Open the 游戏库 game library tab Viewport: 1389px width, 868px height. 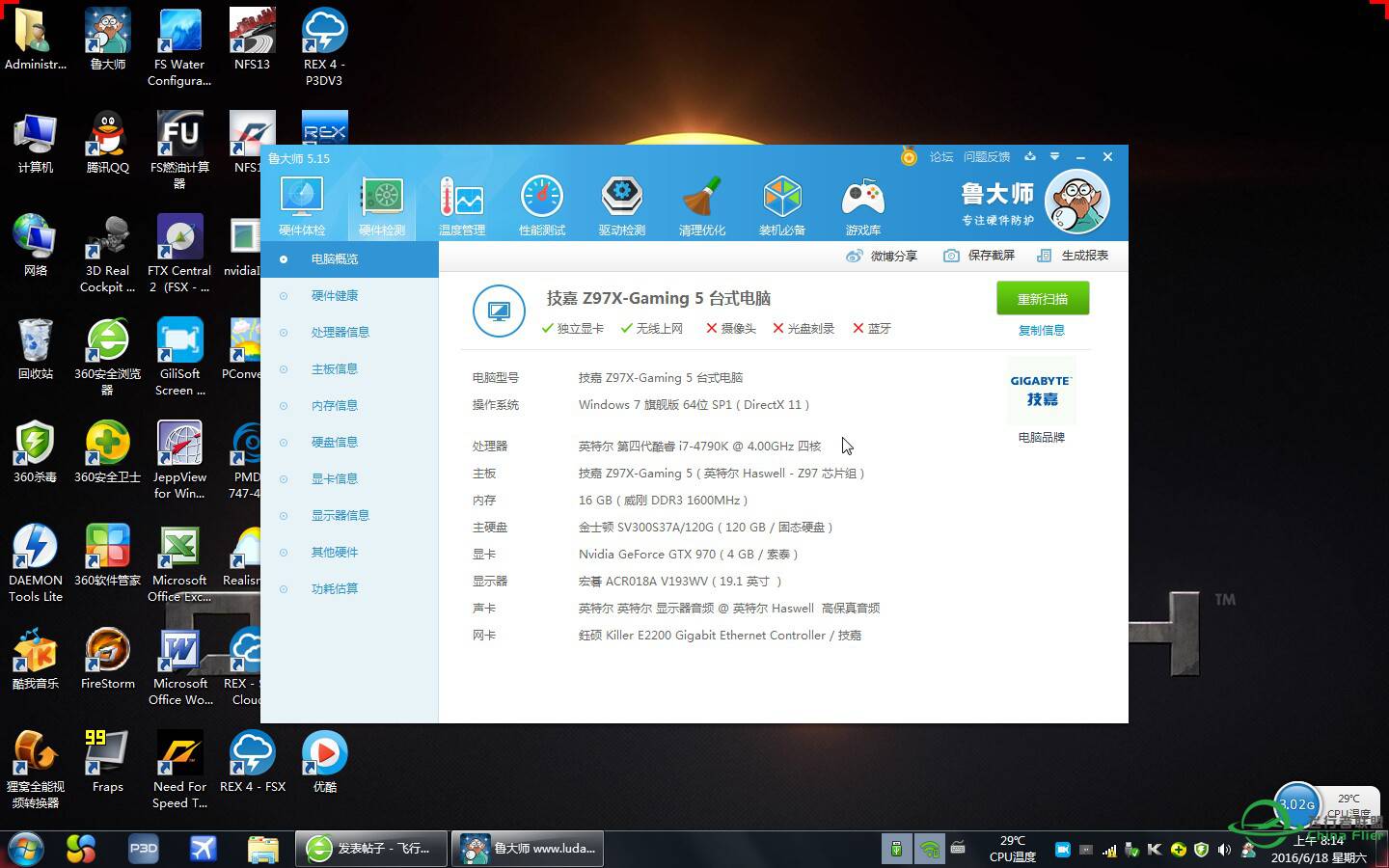[x=862, y=206]
